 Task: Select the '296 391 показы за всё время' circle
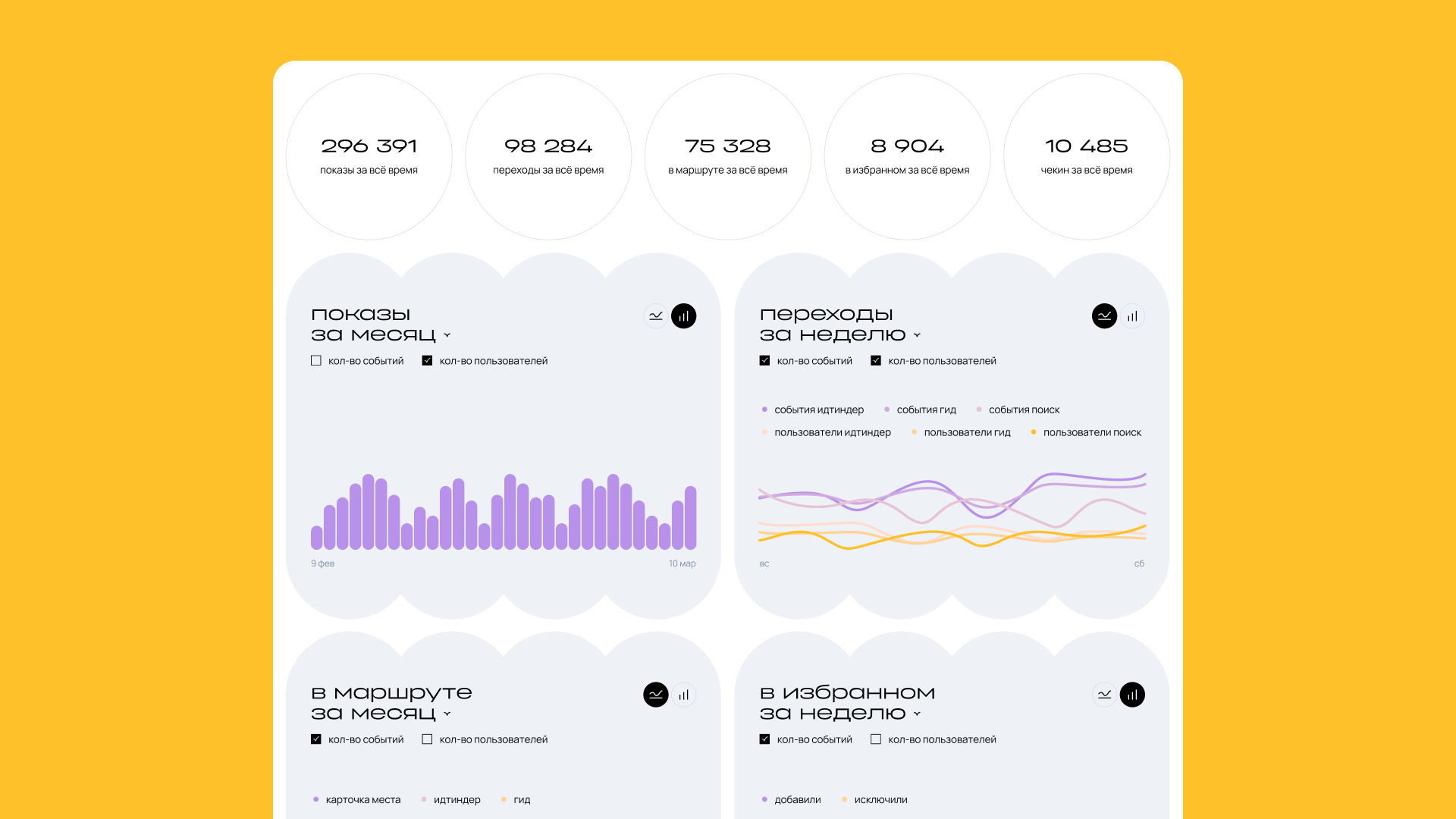click(x=369, y=157)
